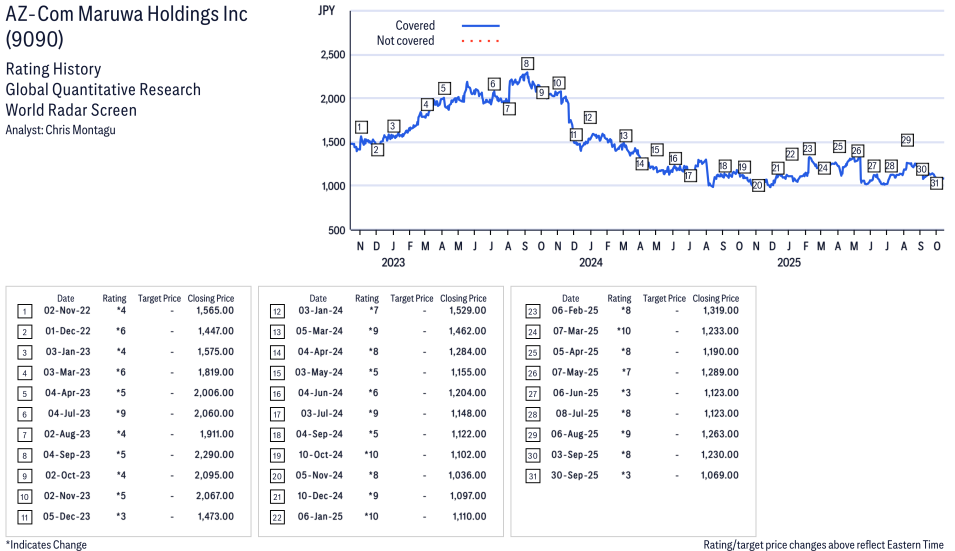Select chart marker 29 on the price line
955x551 pixels.
click(x=907, y=140)
